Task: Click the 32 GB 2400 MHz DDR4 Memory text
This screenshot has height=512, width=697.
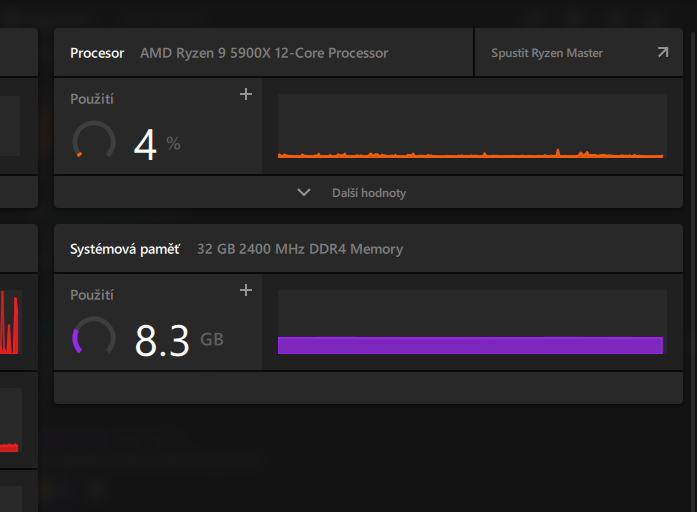Action: click(300, 249)
